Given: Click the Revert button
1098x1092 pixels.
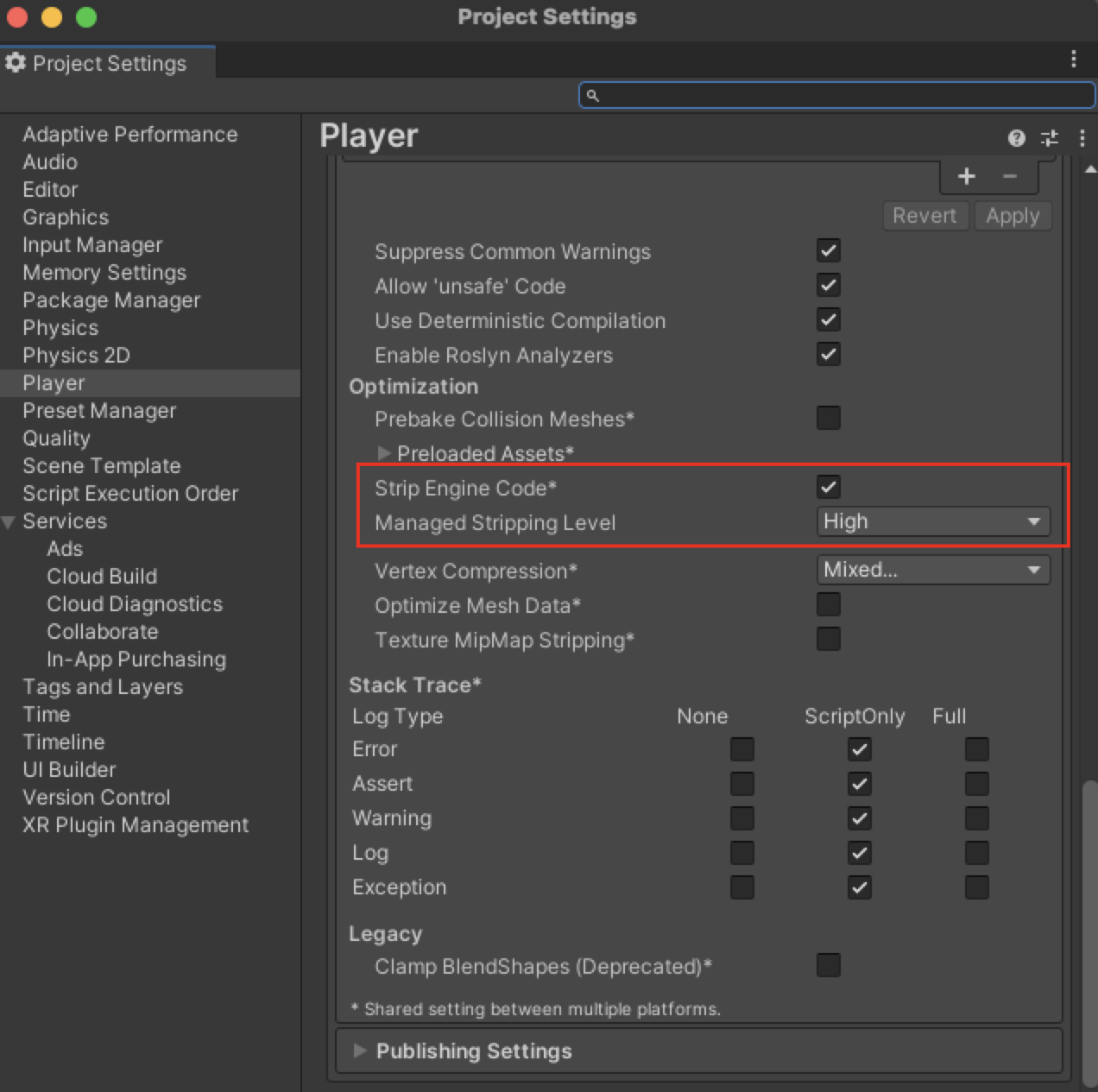Looking at the screenshot, I should point(924,216).
